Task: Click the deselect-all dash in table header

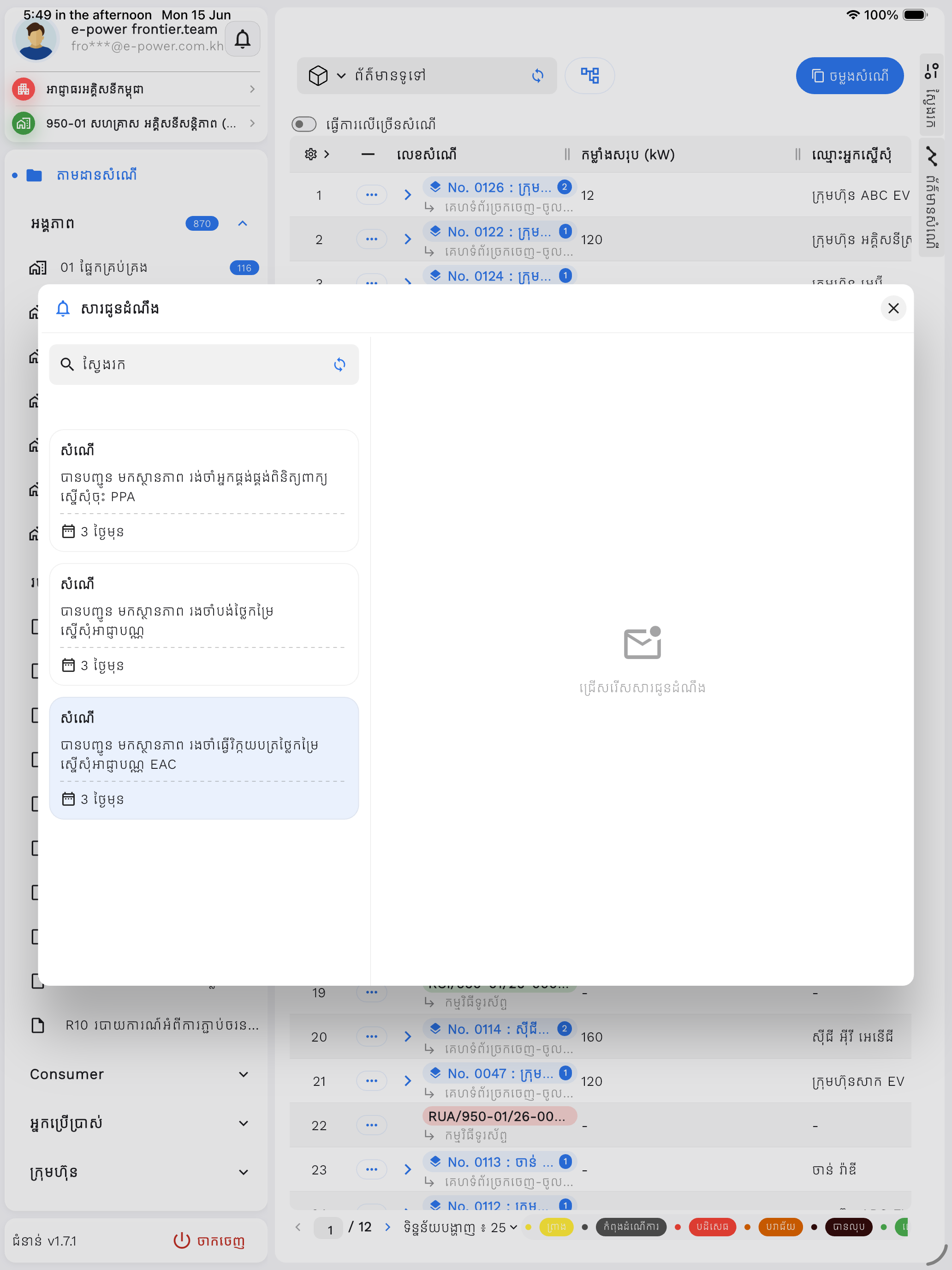Action: pyautogui.click(x=368, y=154)
